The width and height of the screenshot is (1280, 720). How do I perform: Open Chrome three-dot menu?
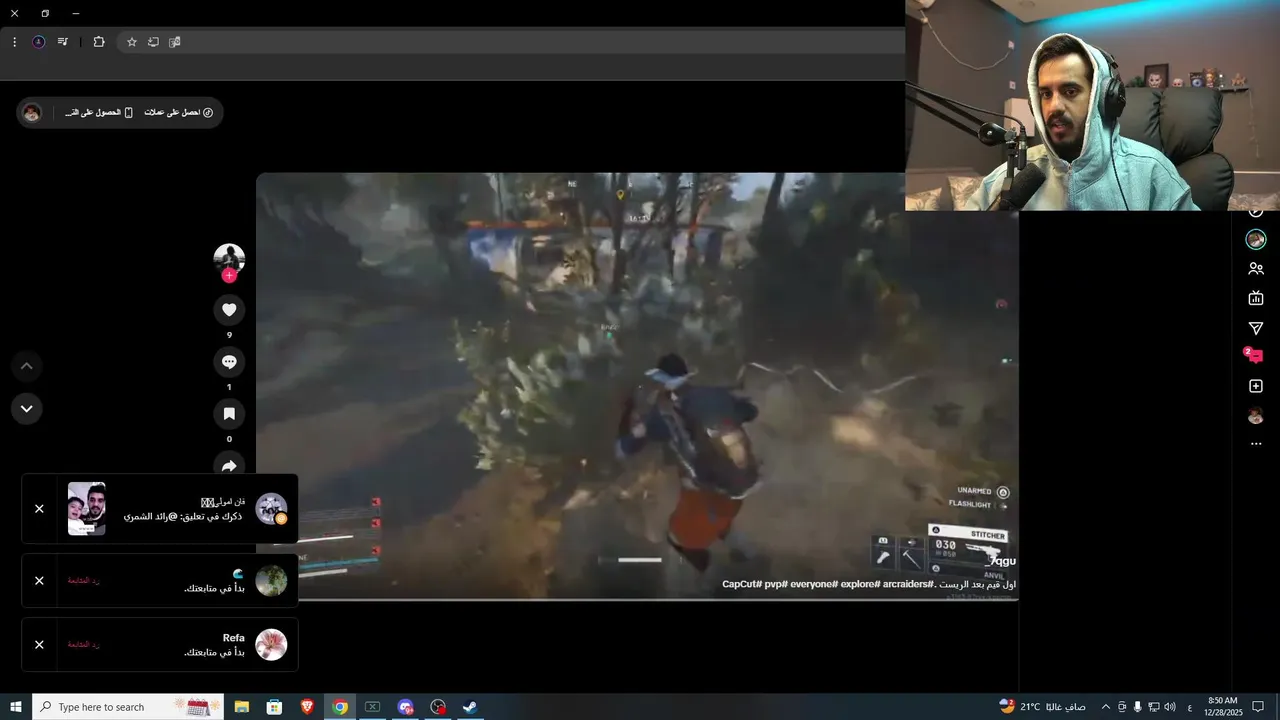click(14, 42)
